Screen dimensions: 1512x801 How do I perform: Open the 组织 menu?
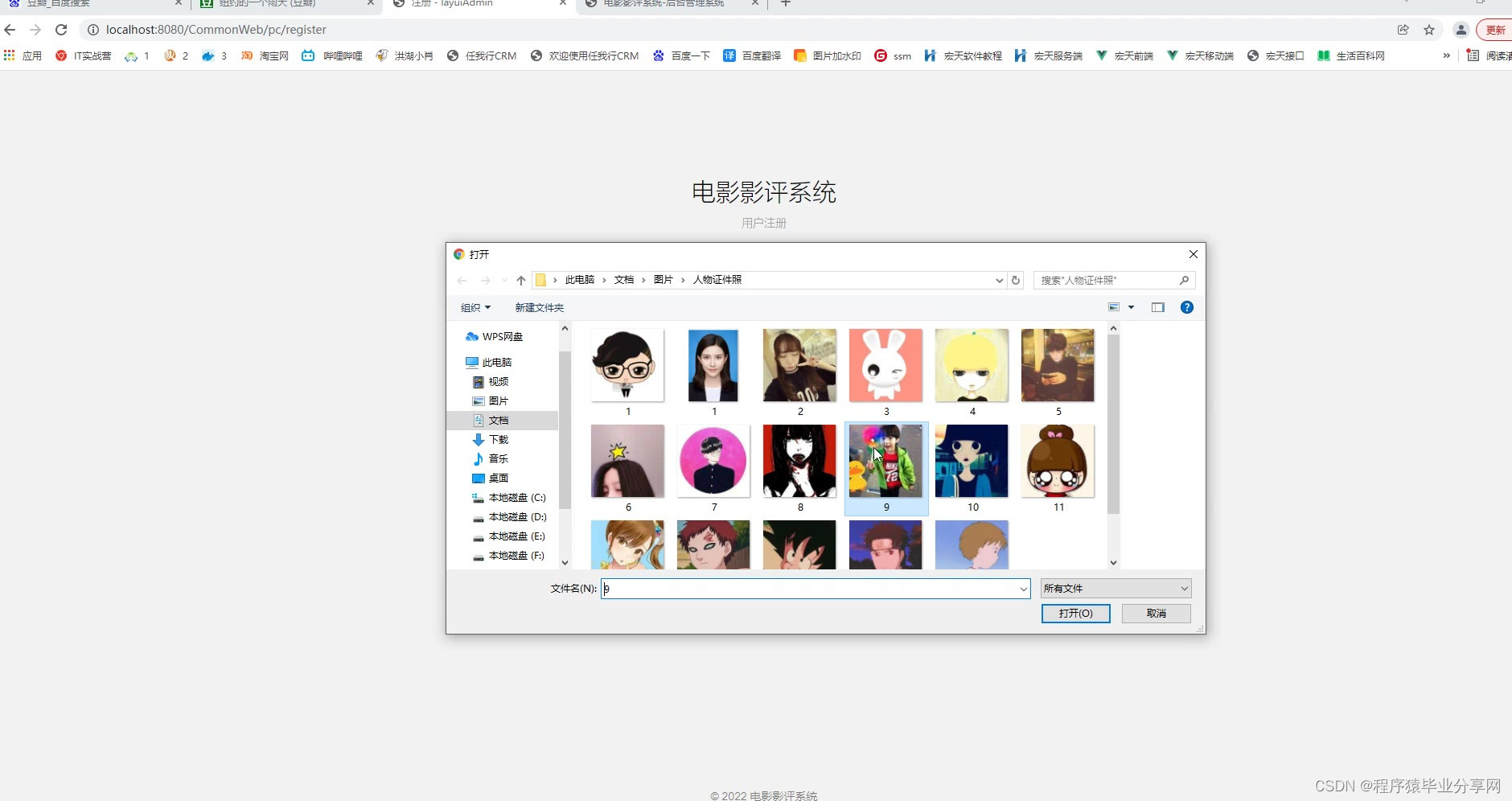(475, 307)
